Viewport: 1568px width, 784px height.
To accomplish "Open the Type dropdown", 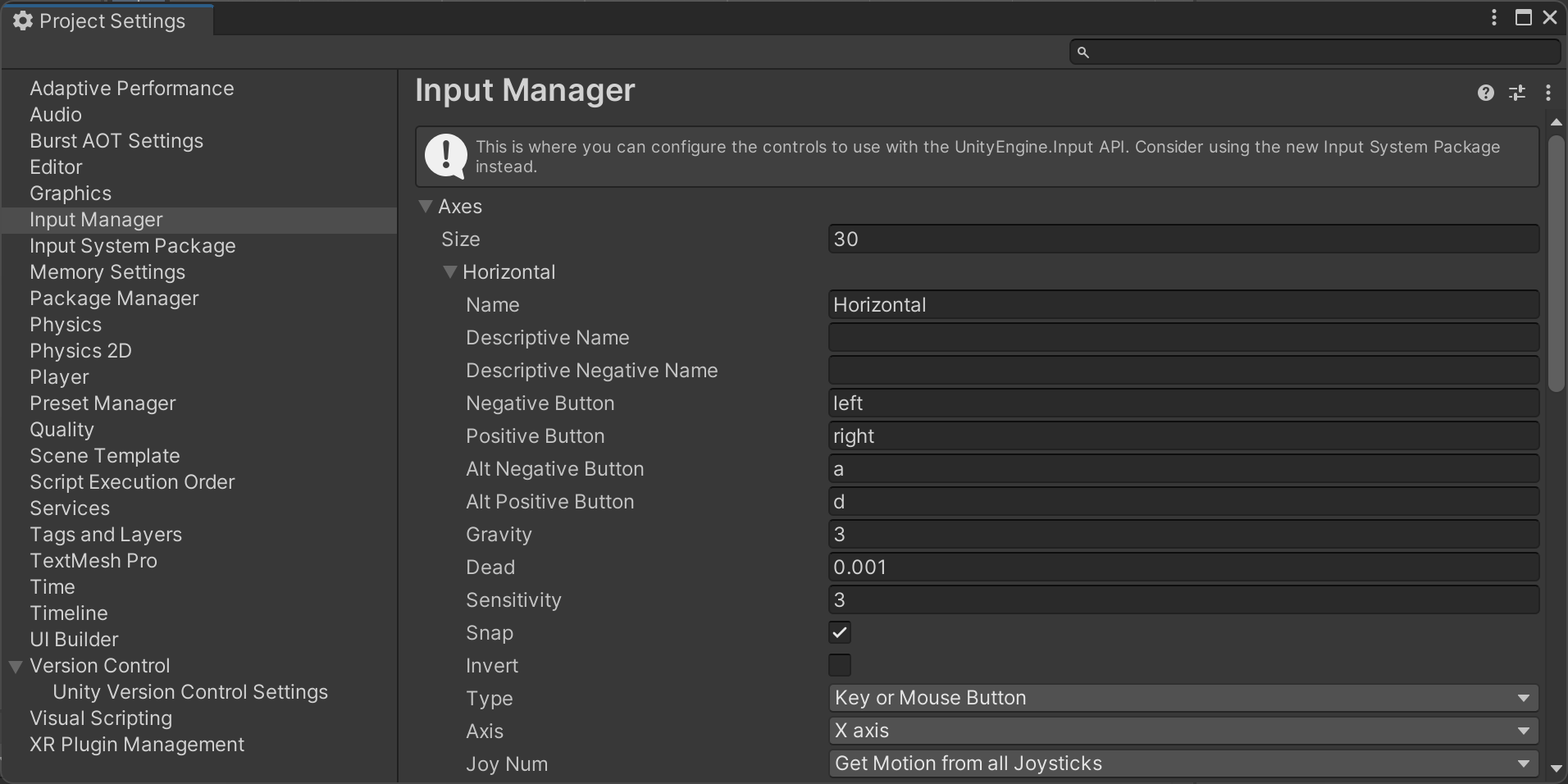I will point(1183,698).
